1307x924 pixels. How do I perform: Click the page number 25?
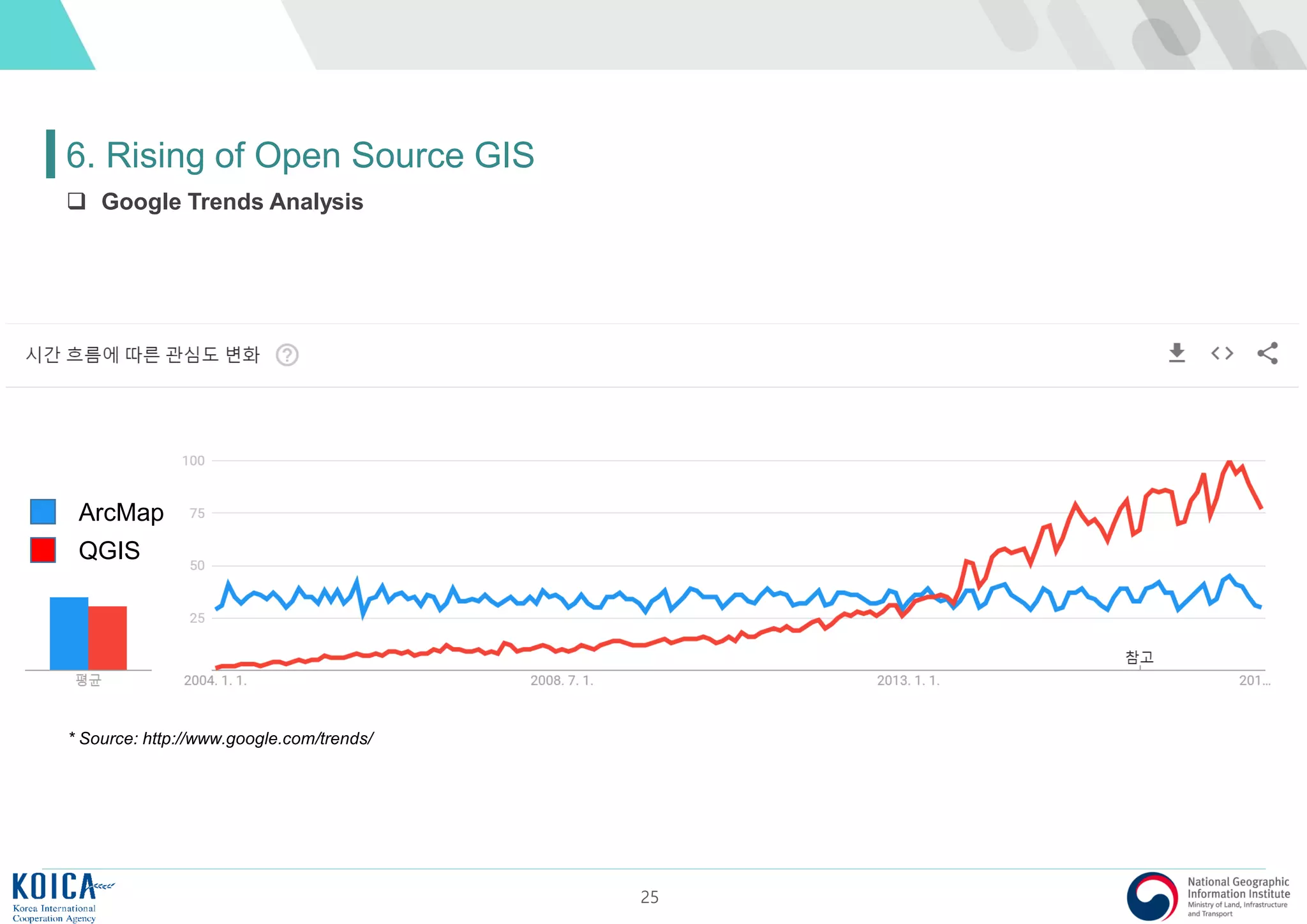click(649, 897)
